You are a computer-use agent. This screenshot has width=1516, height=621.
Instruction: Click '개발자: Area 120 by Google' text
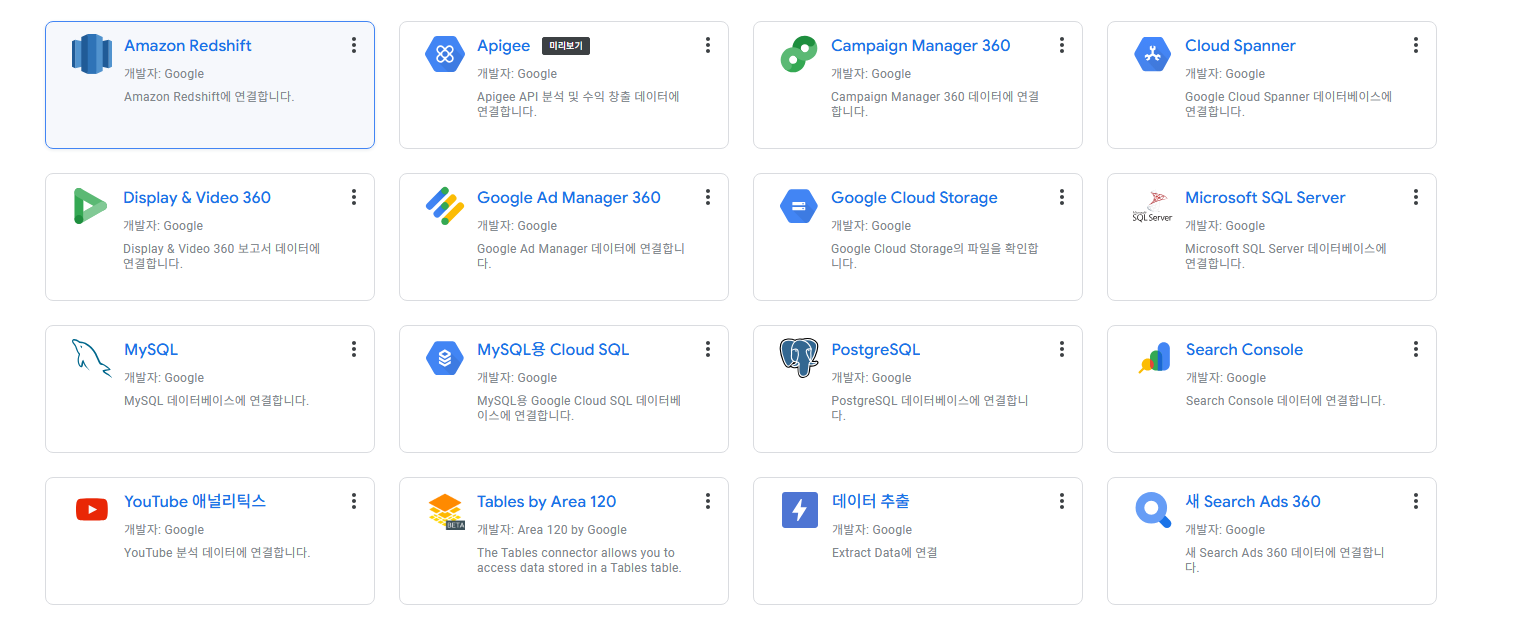(x=552, y=530)
